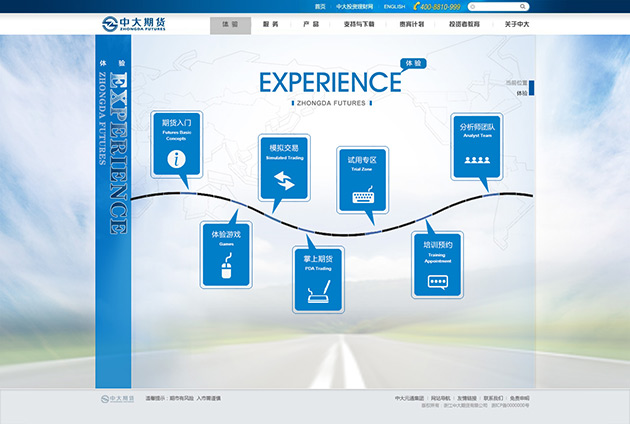Select the 体验 navigation tab
Viewport: 630px width, 424px height.
(x=230, y=25)
